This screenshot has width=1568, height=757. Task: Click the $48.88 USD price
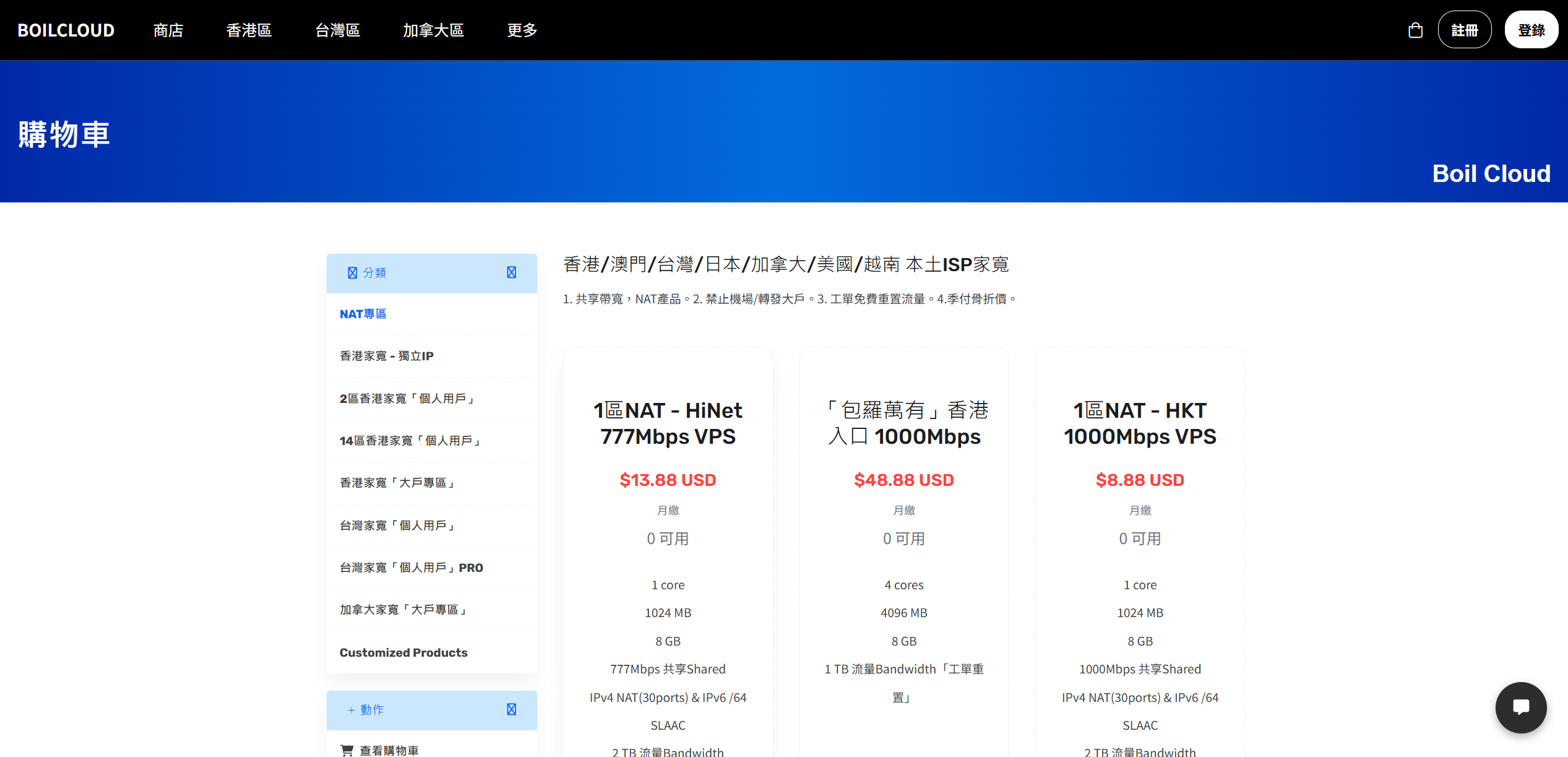click(904, 480)
